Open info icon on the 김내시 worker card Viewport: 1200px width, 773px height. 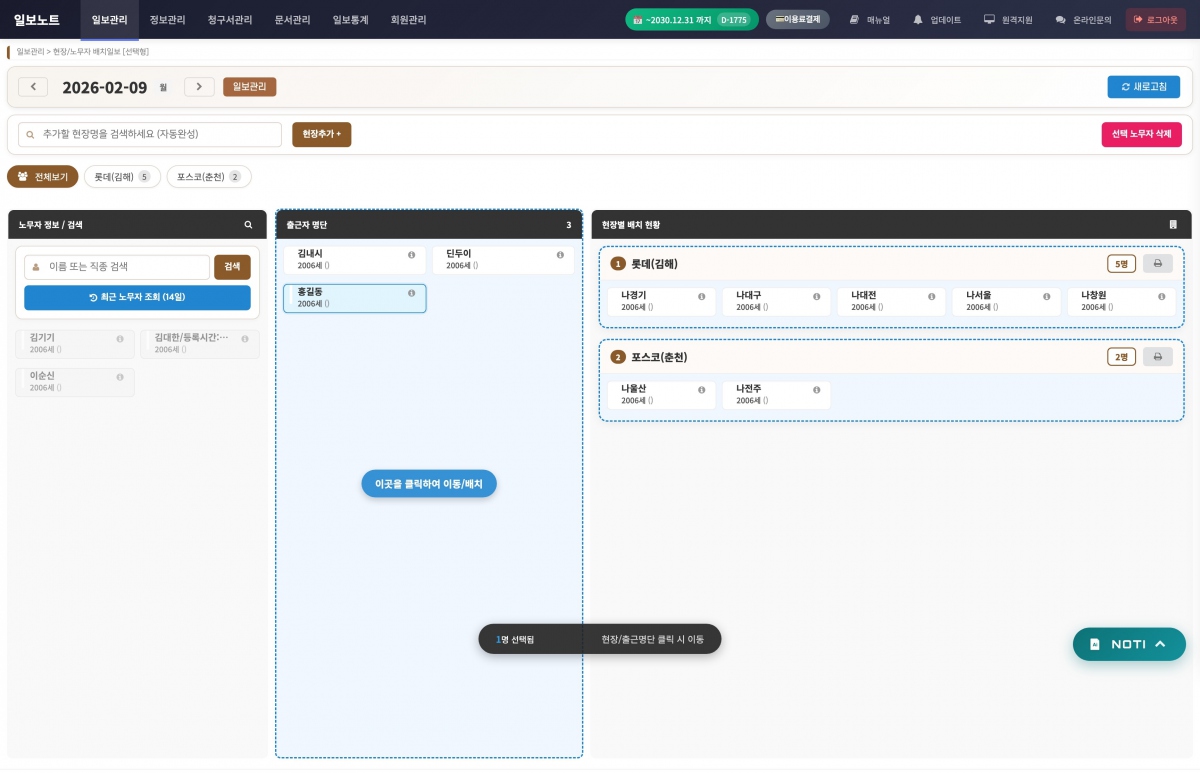point(411,255)
